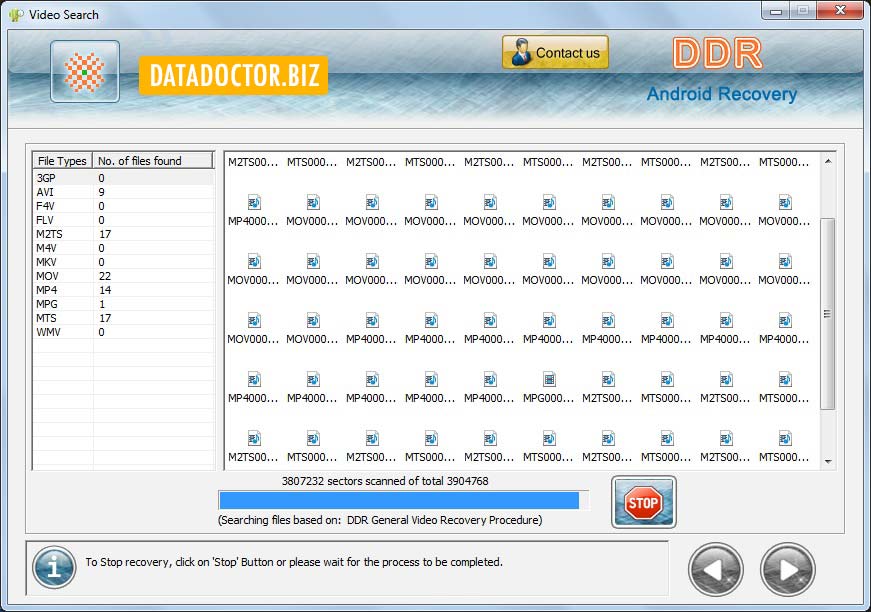Open the DATADOCTOR.BIZ banner
This screenshot has width=871, height=612.
[233, 75]
